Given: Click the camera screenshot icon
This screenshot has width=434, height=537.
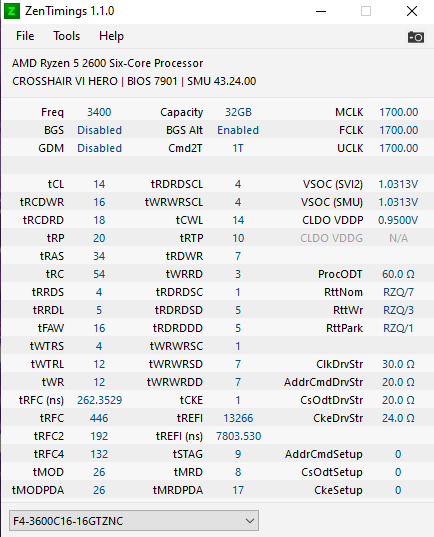Looking at the screenshot, I should [416, 37].
